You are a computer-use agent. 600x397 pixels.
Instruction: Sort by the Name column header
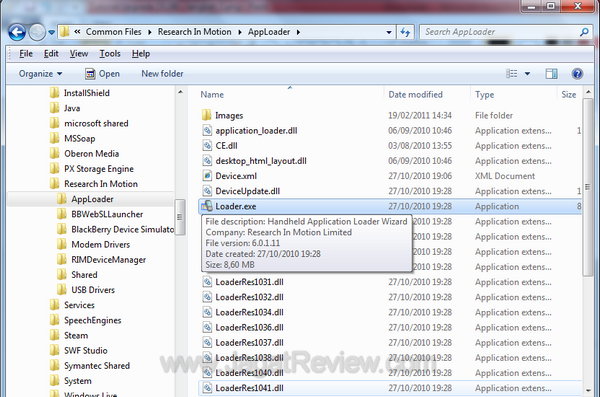(212, 95)
